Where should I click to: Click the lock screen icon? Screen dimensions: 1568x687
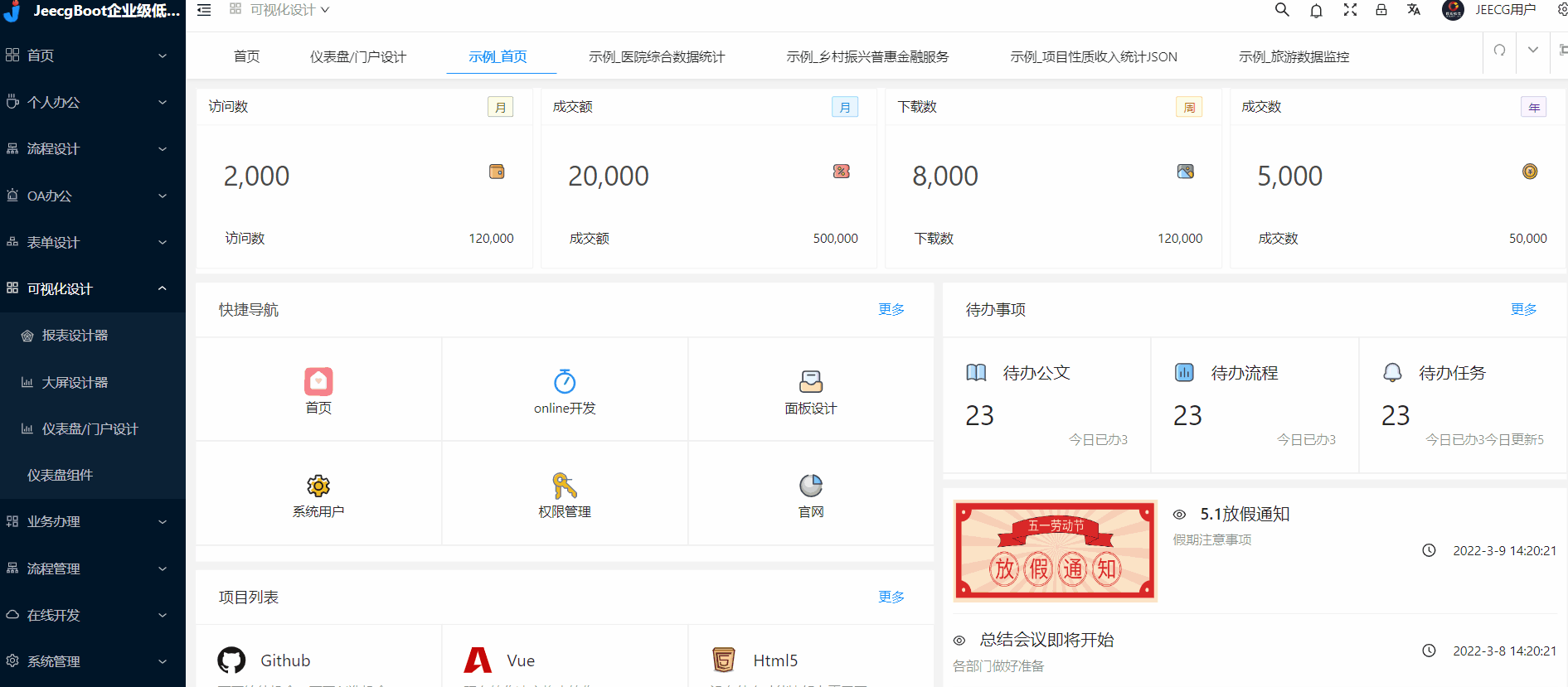click(x=1381, y=10)
